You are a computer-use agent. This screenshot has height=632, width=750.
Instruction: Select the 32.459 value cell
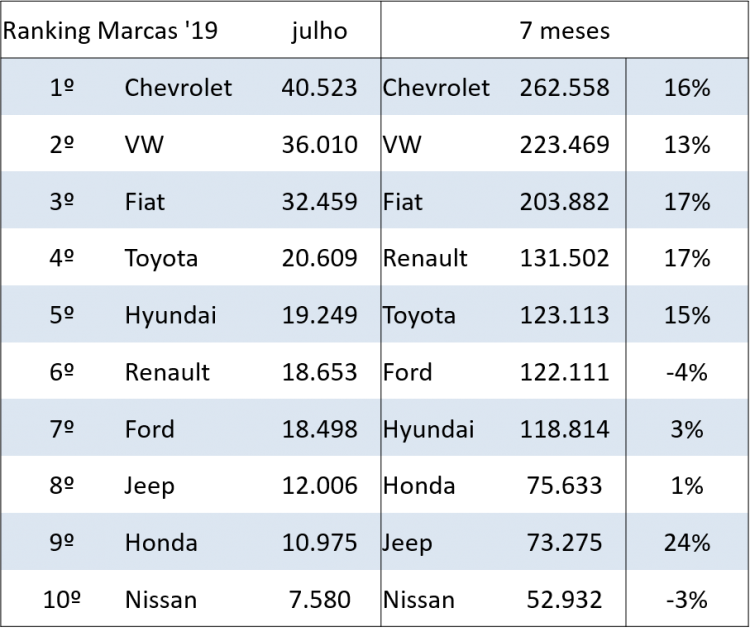pos(319,202)
